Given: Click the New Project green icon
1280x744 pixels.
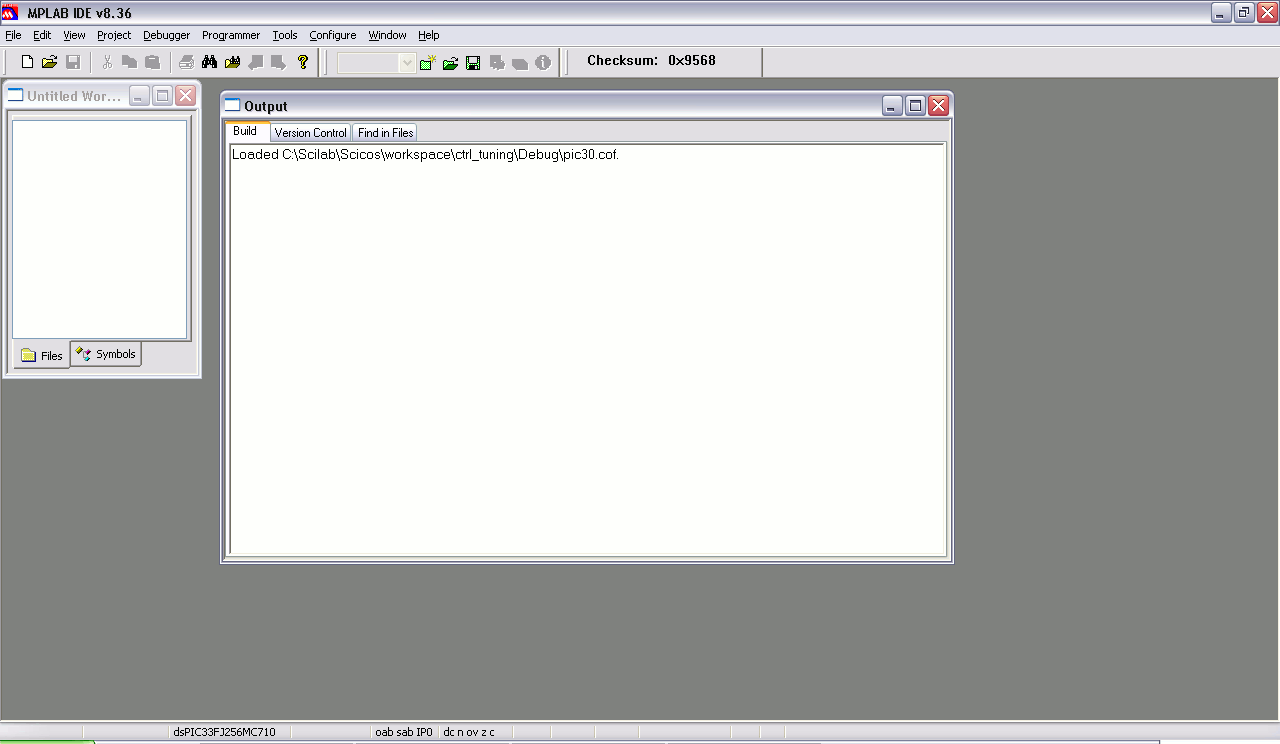Looking at the screenshot, I should pyautogui.click(x=428, y=63).
